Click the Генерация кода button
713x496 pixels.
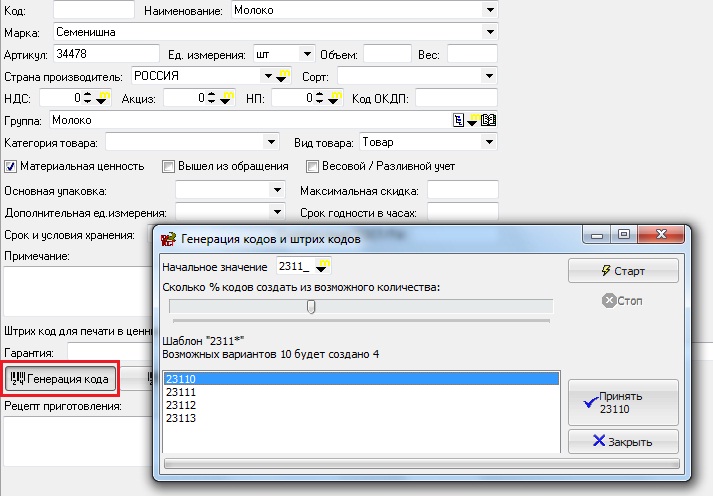60,378
